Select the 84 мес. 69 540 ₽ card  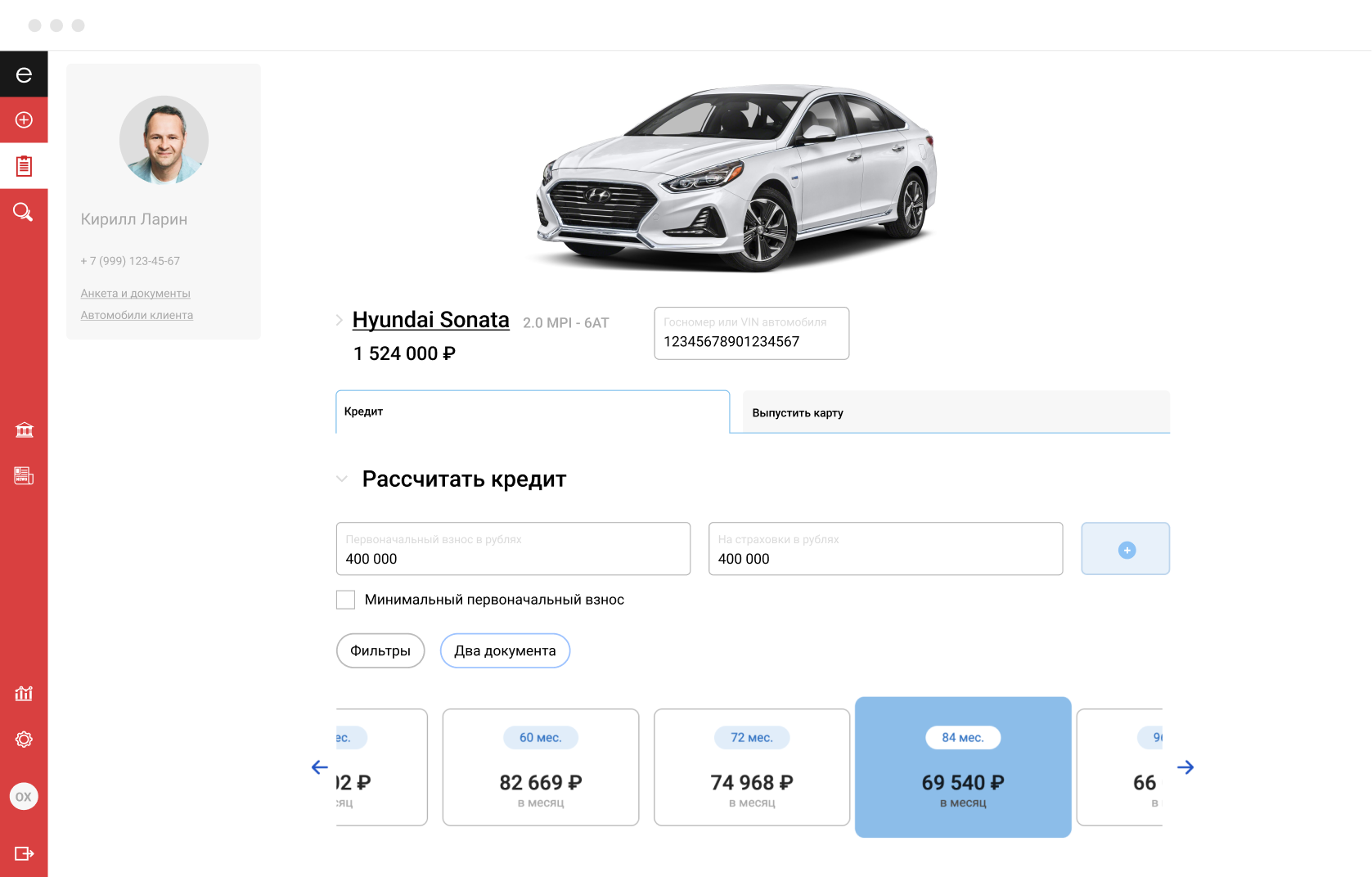963,767
